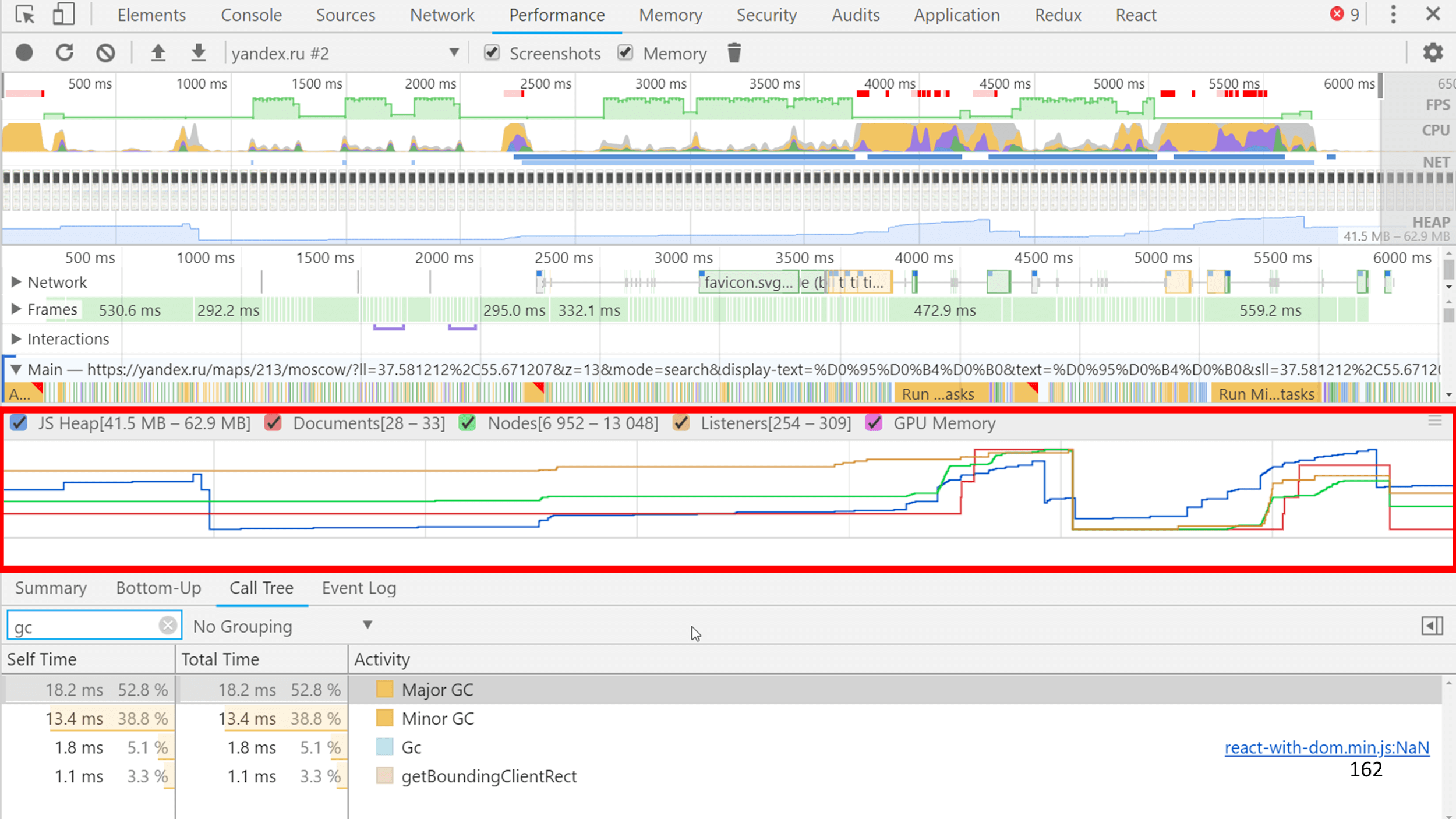
Task: Toggle the Screenshots checkbox
Action: (491, 53)
